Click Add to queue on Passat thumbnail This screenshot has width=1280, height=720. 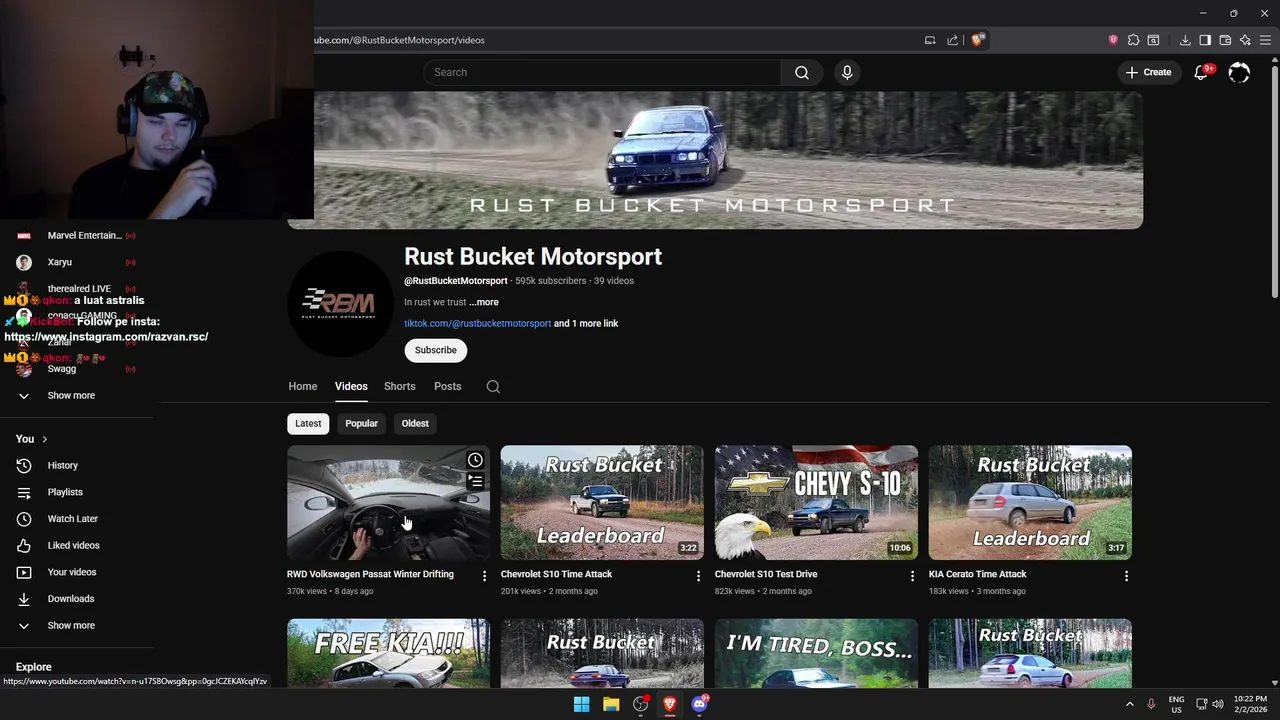click(x=475, y=482)
